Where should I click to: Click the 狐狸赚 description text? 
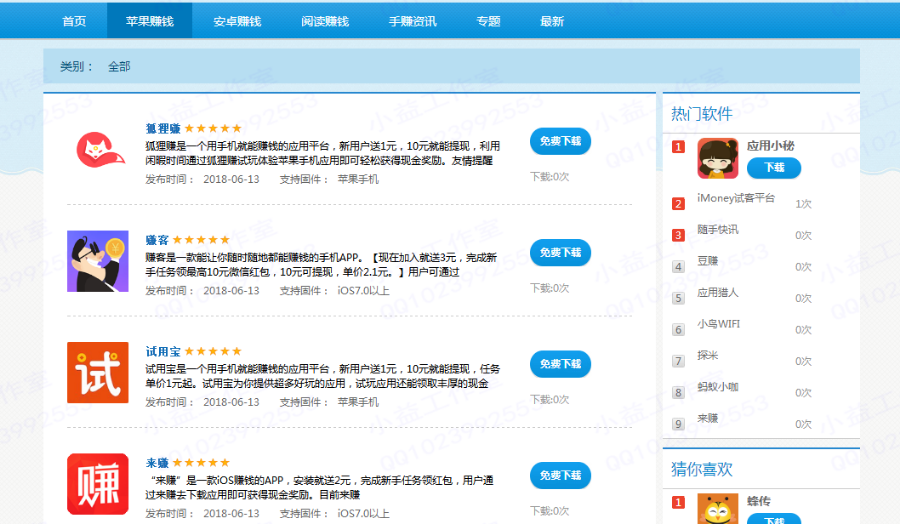click(323, 153)
